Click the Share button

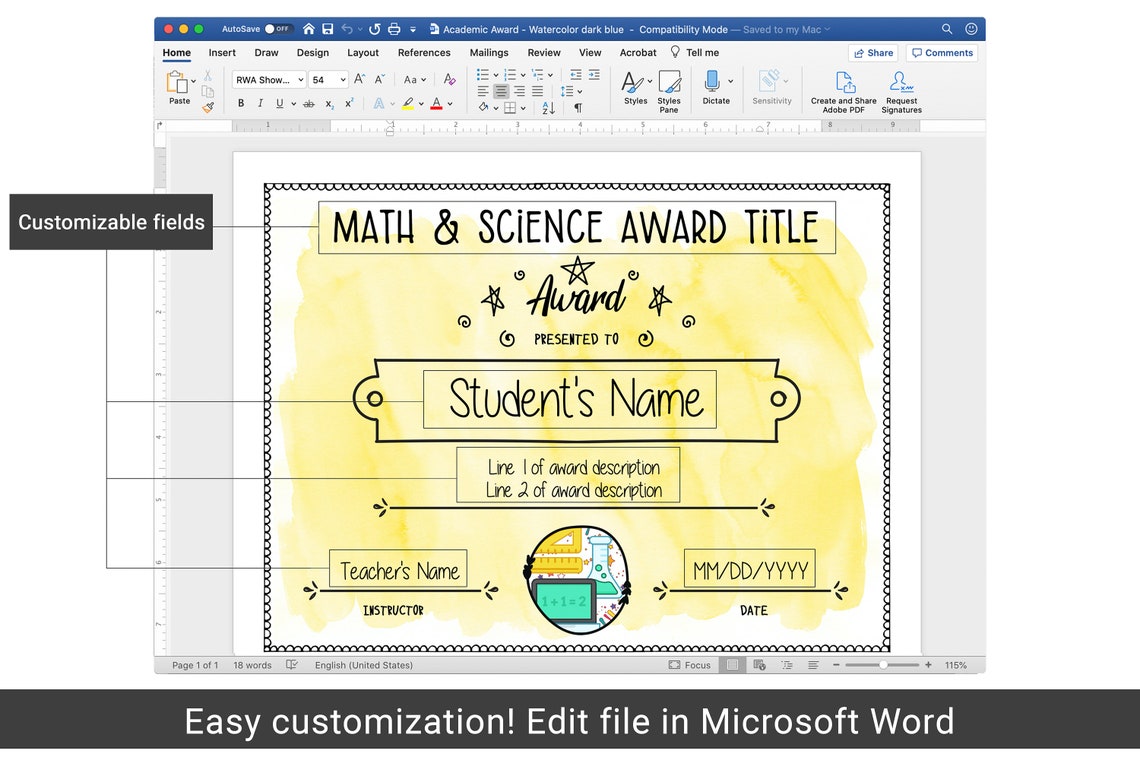pos(873,52)
